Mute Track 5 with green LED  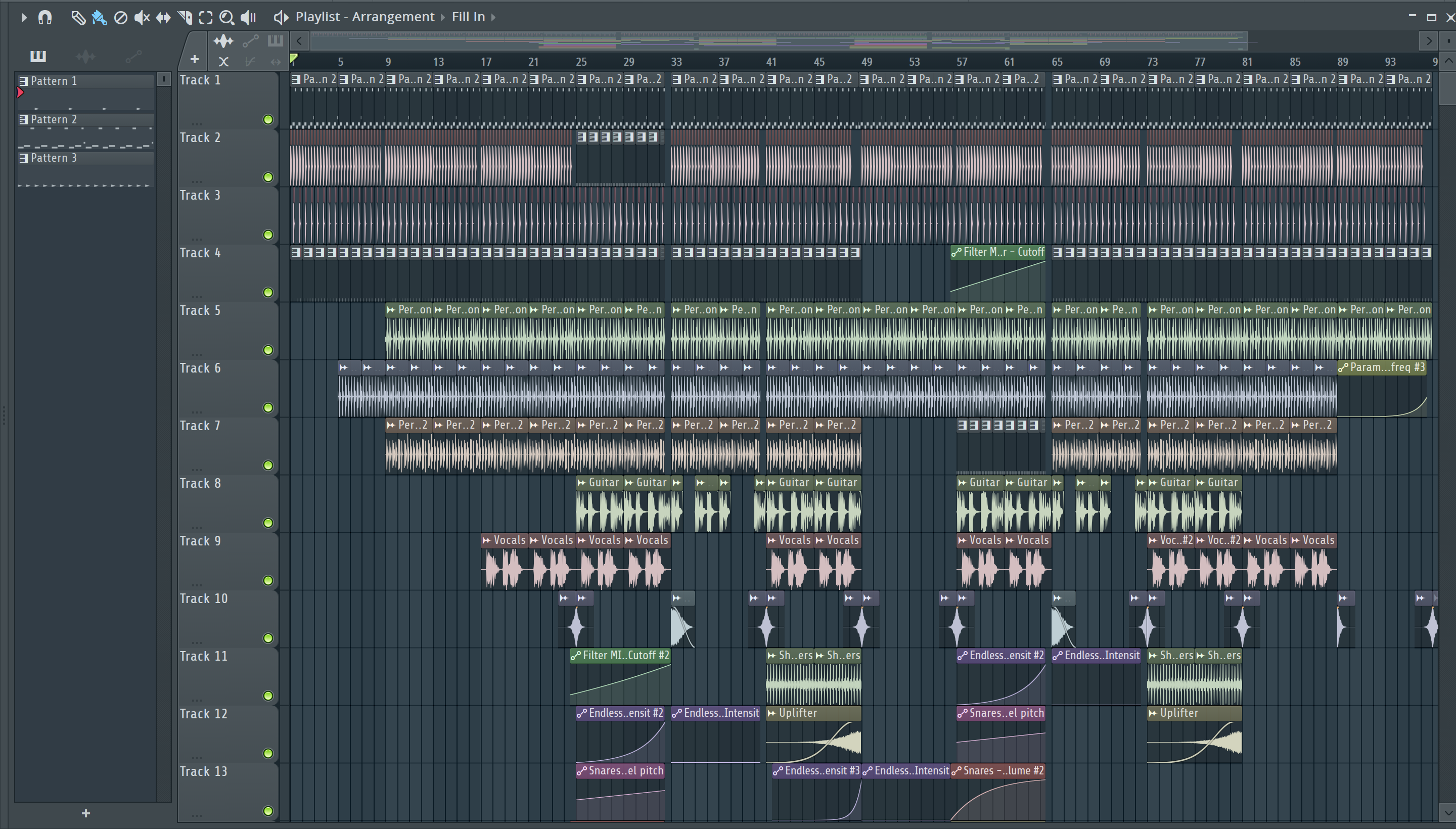(268, 350)
